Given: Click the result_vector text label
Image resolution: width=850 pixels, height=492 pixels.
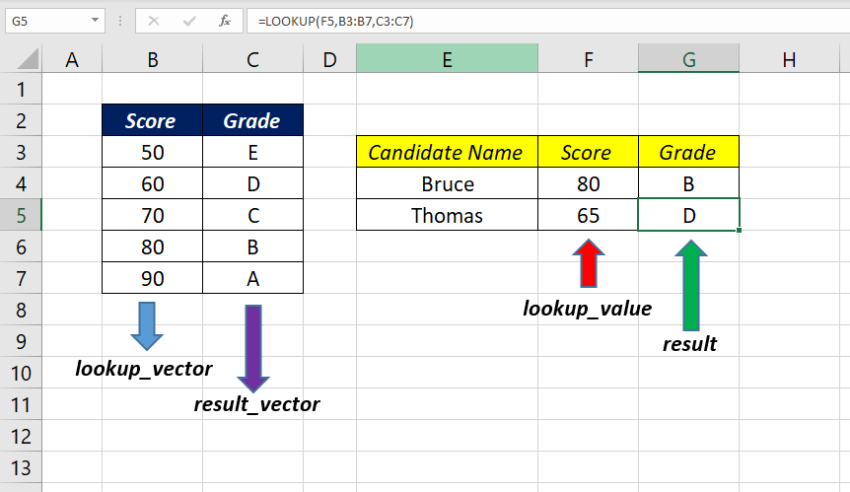Looking at the screenshot, I should (x=257, y=404).
